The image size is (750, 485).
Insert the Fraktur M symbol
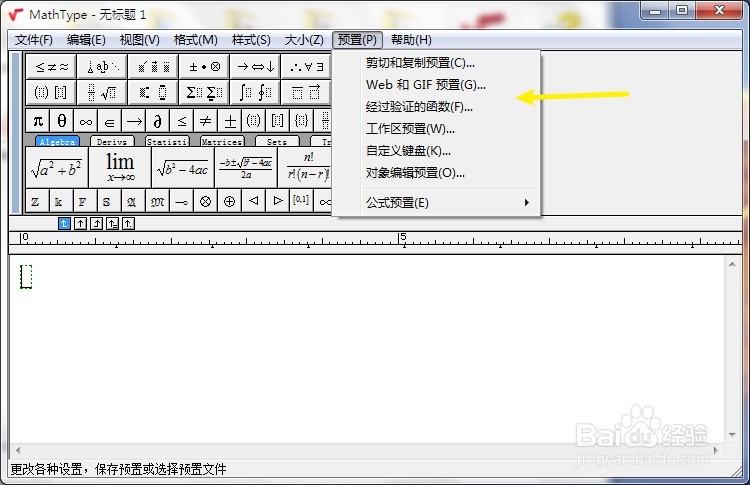coord(157,201)
